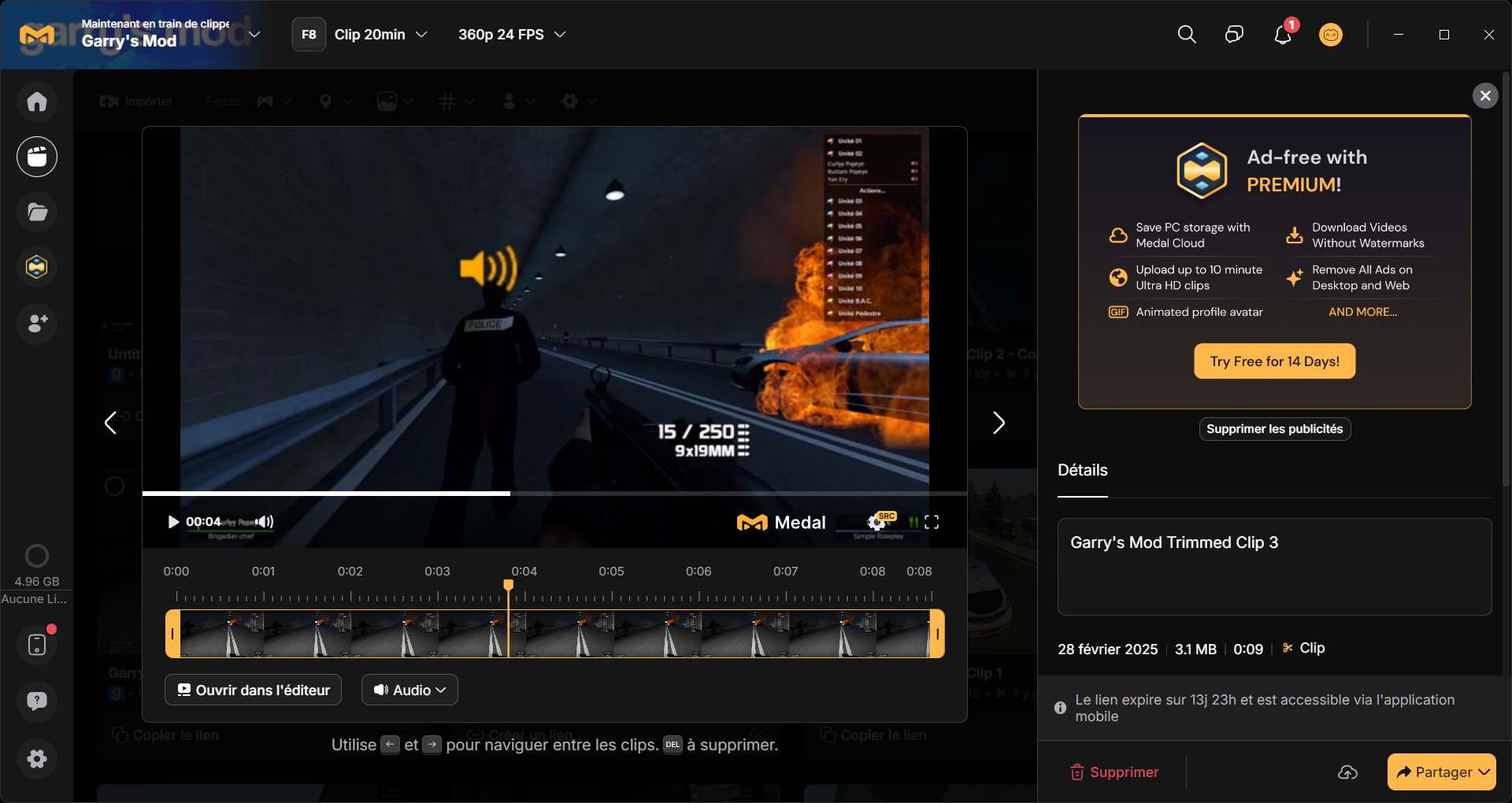
Task: Open the chat messages icon
Action: coord(1234,35)
